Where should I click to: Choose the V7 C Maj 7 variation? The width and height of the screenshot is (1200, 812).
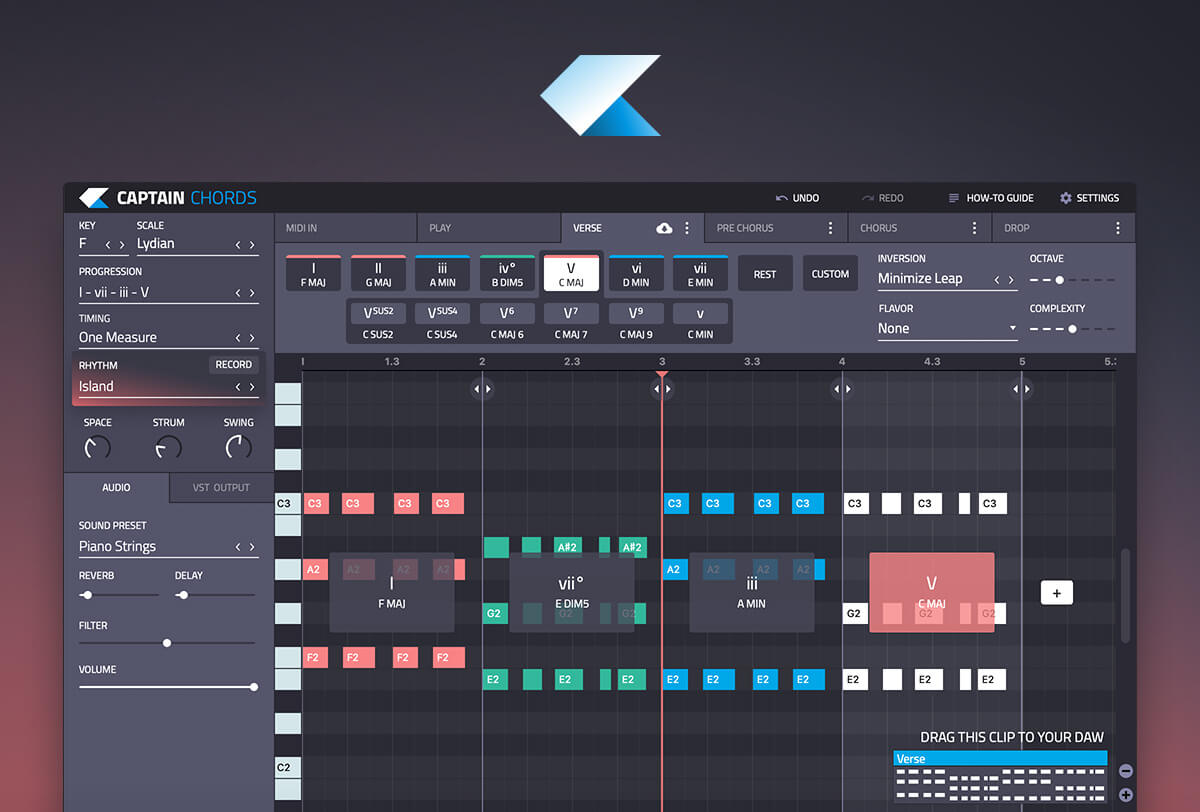tap(571, 321)
